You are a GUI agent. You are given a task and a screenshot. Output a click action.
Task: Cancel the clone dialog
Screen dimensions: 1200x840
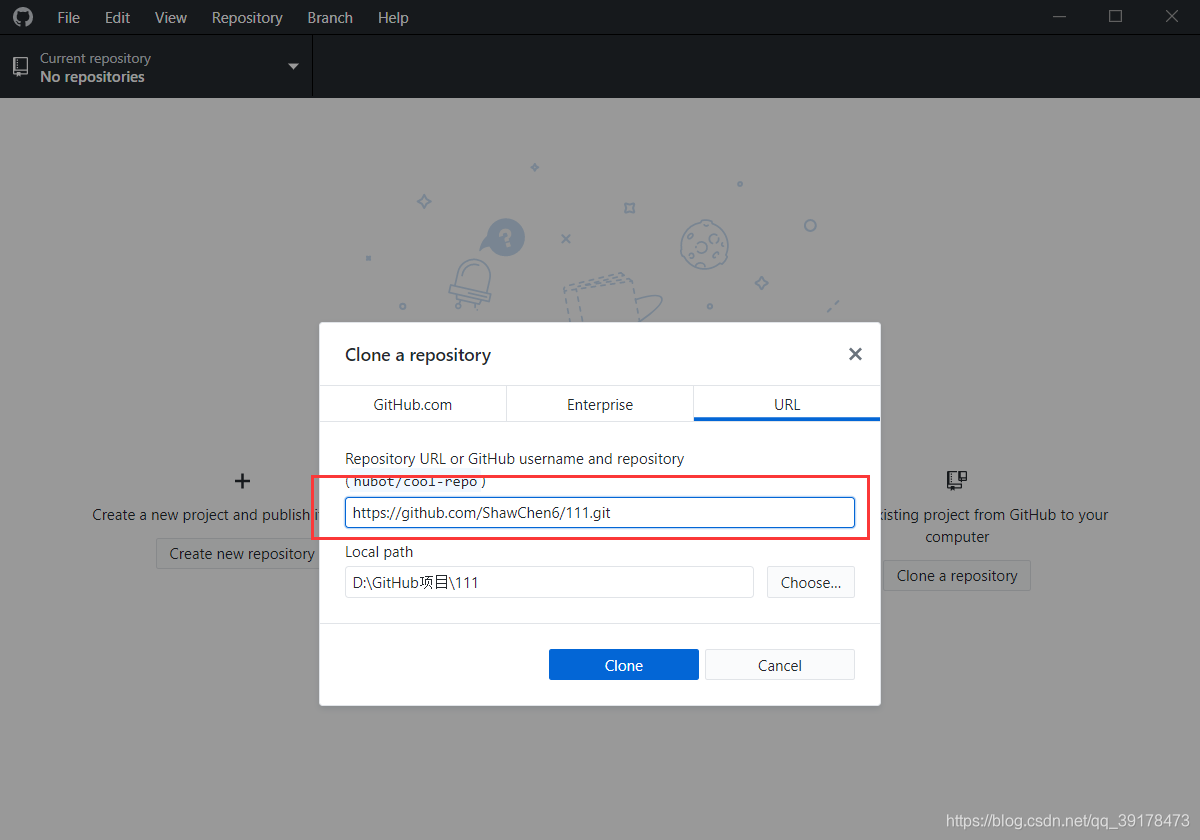tap(780, 665)
